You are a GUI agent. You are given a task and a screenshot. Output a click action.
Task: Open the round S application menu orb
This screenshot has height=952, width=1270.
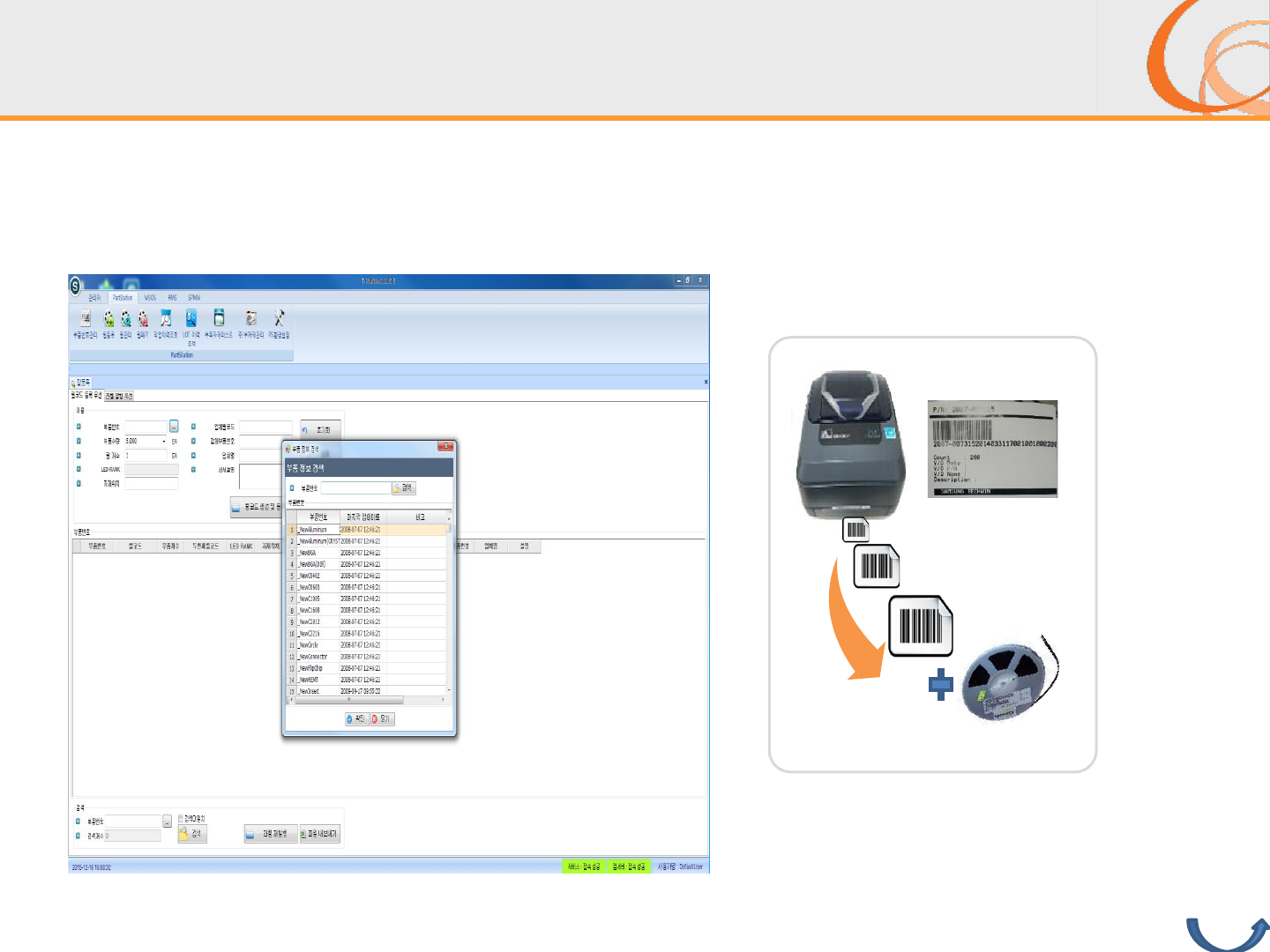(76, 286)
